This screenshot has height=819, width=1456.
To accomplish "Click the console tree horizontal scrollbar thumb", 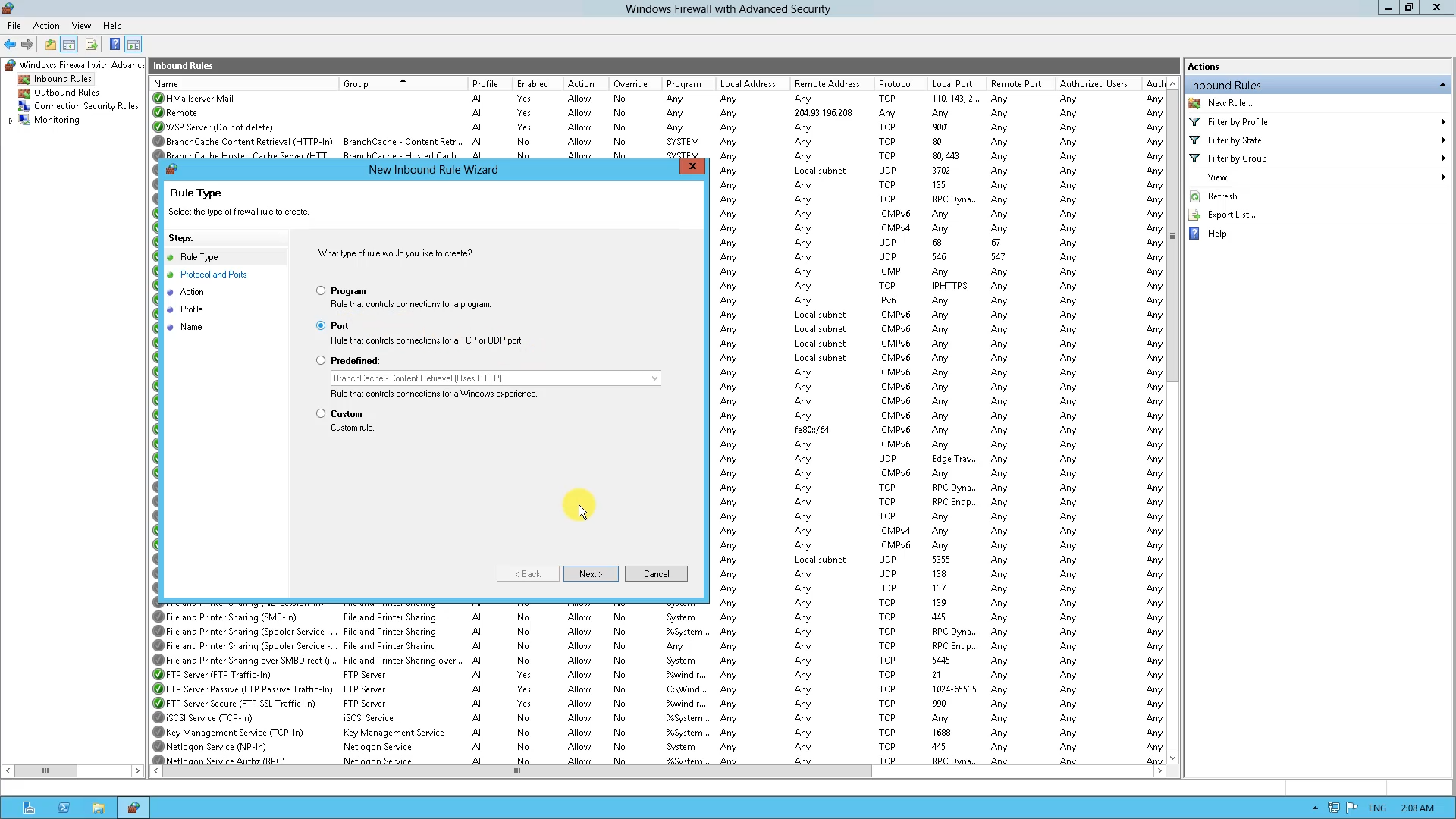I will [45, 771].
